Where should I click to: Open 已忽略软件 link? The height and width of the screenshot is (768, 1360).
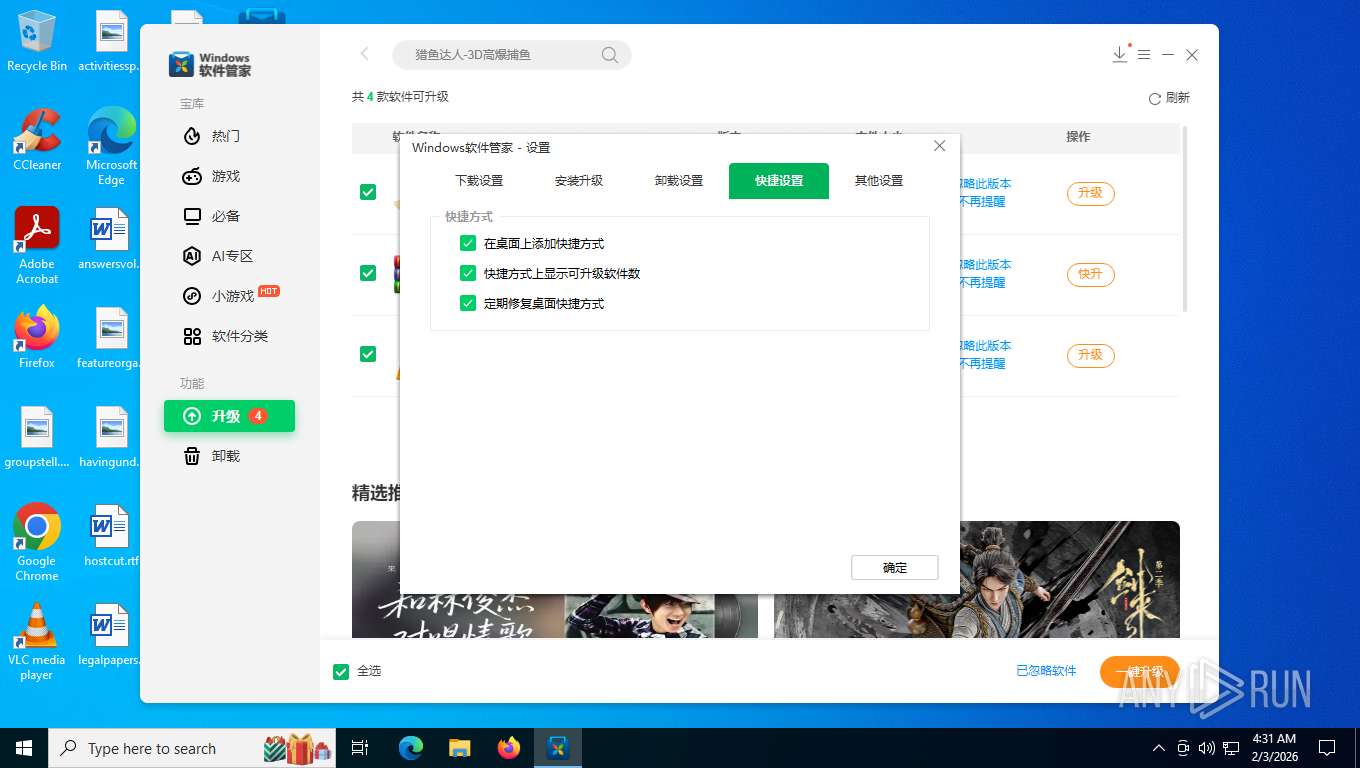pos(1046,671)
